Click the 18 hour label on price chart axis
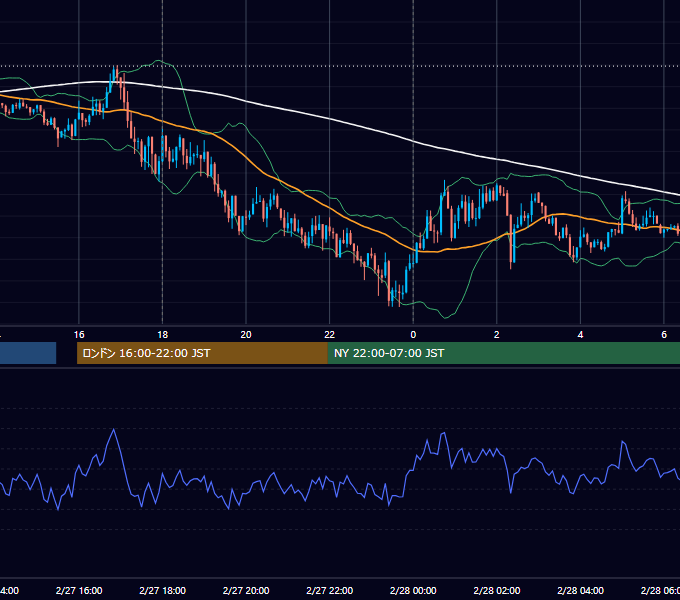 163,335
